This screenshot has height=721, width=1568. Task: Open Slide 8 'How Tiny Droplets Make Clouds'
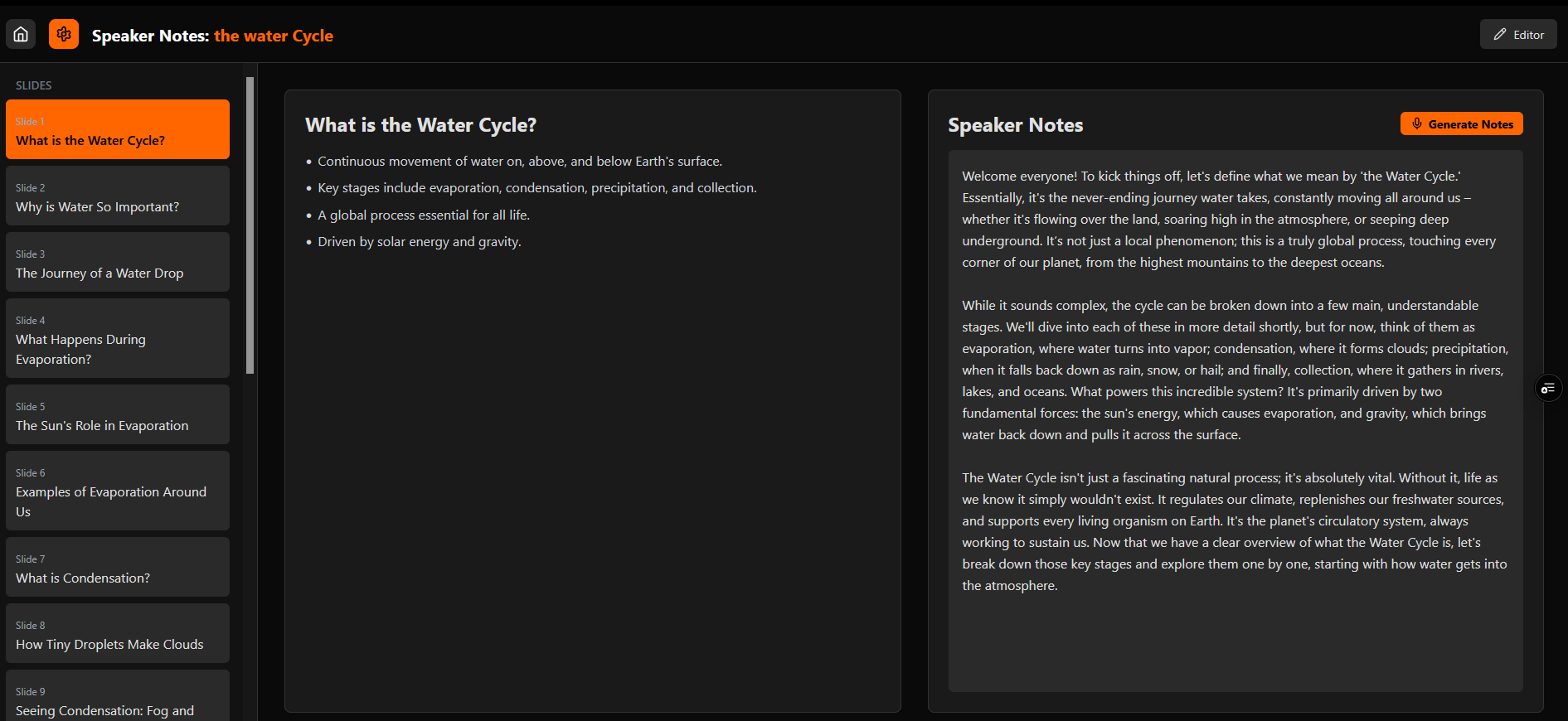tap(117, 633)
